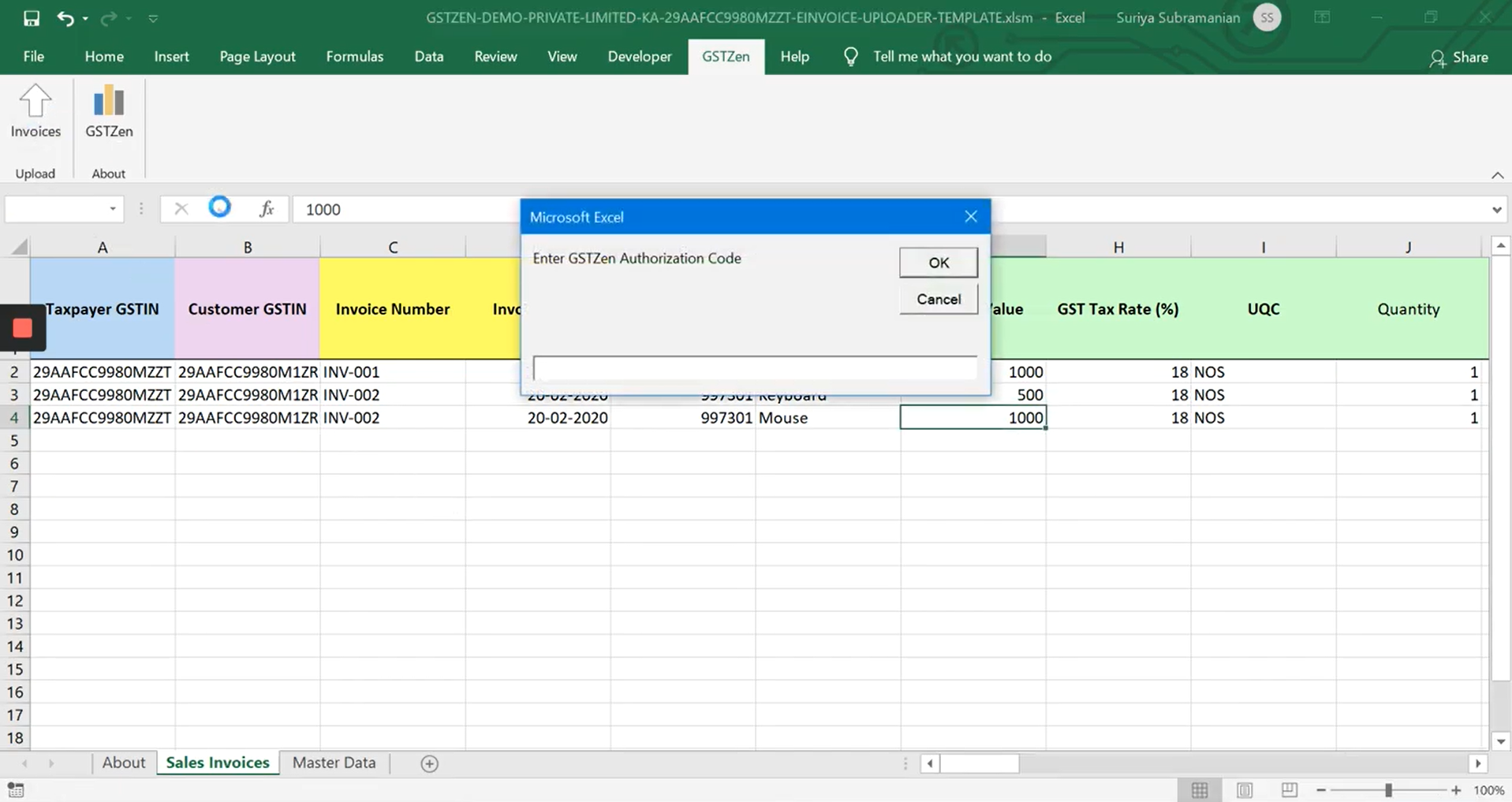Viewport: 1512px width, 802px height.
Task: Expand the Name Box dropdown
Action: [x=113, y=209]
